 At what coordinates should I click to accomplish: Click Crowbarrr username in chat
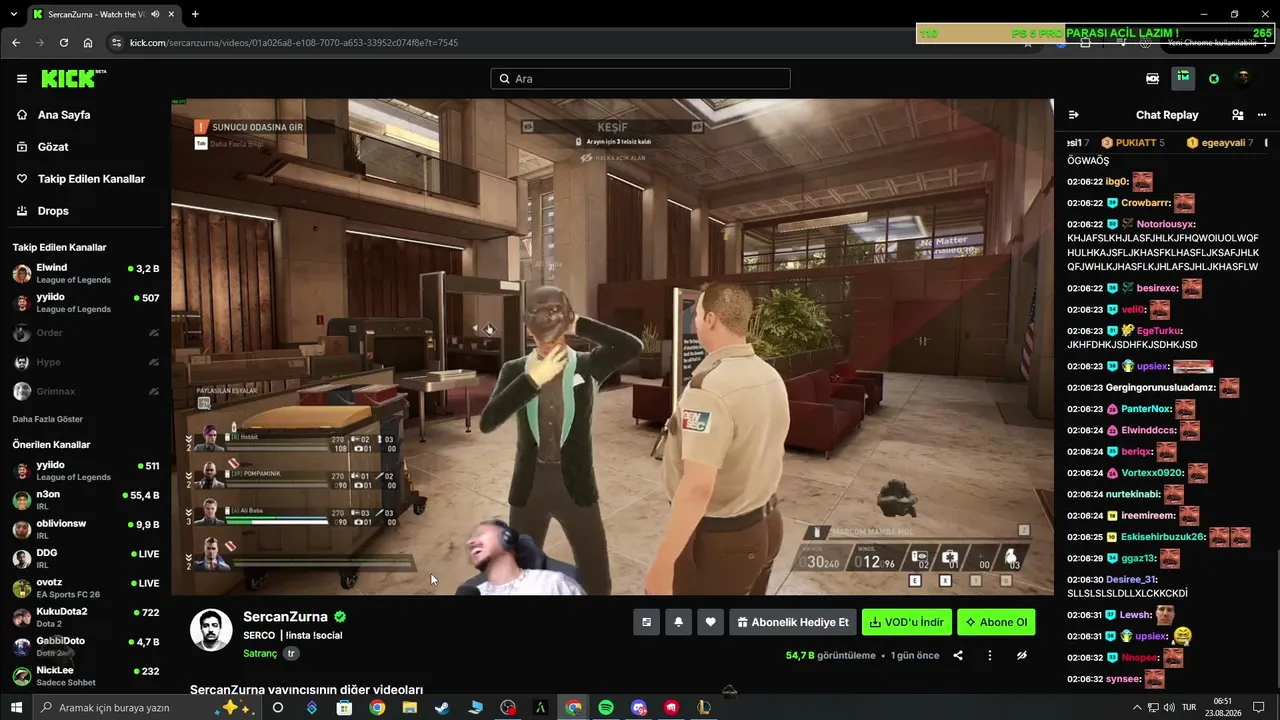tap(1144, 203)
